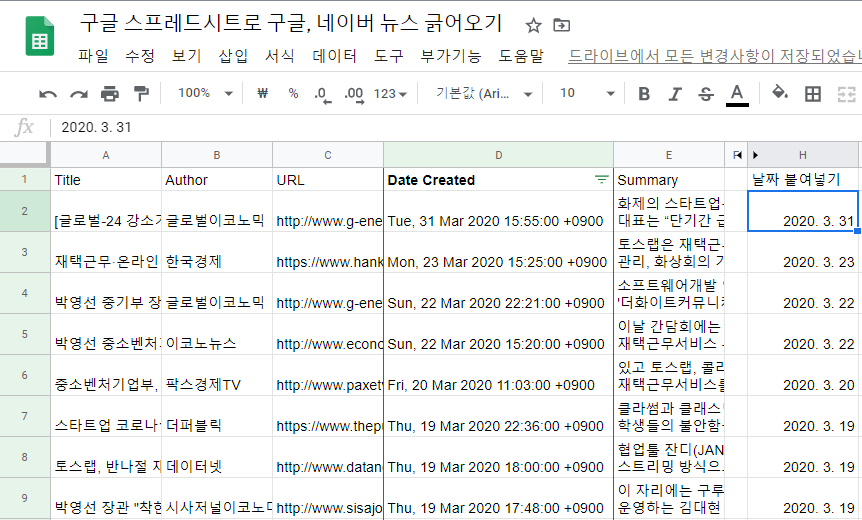The height and width of the screenshot is (520, 862).
Task: Select column D header
Action: point(499,155)
